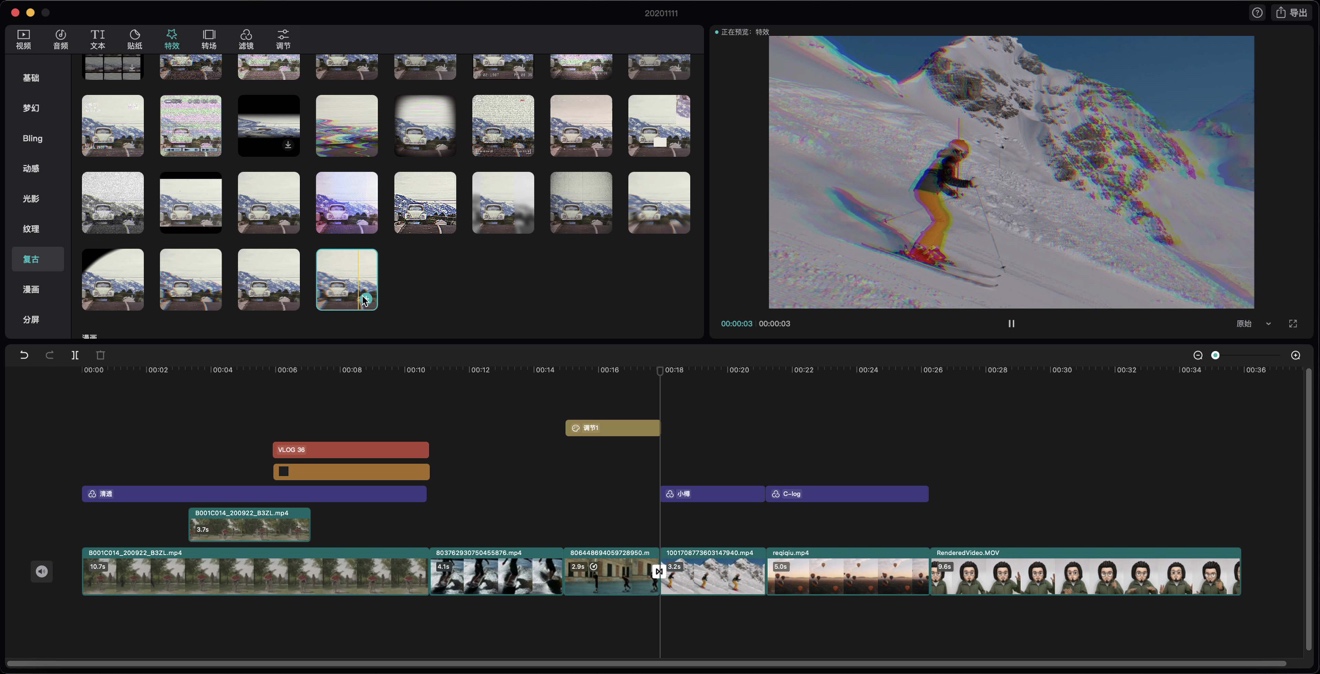Image resolution: width=1320 pixels, height=674 pixels.
Task: Open the 滤镜 filter panel
Action: [x=246, y=39]
